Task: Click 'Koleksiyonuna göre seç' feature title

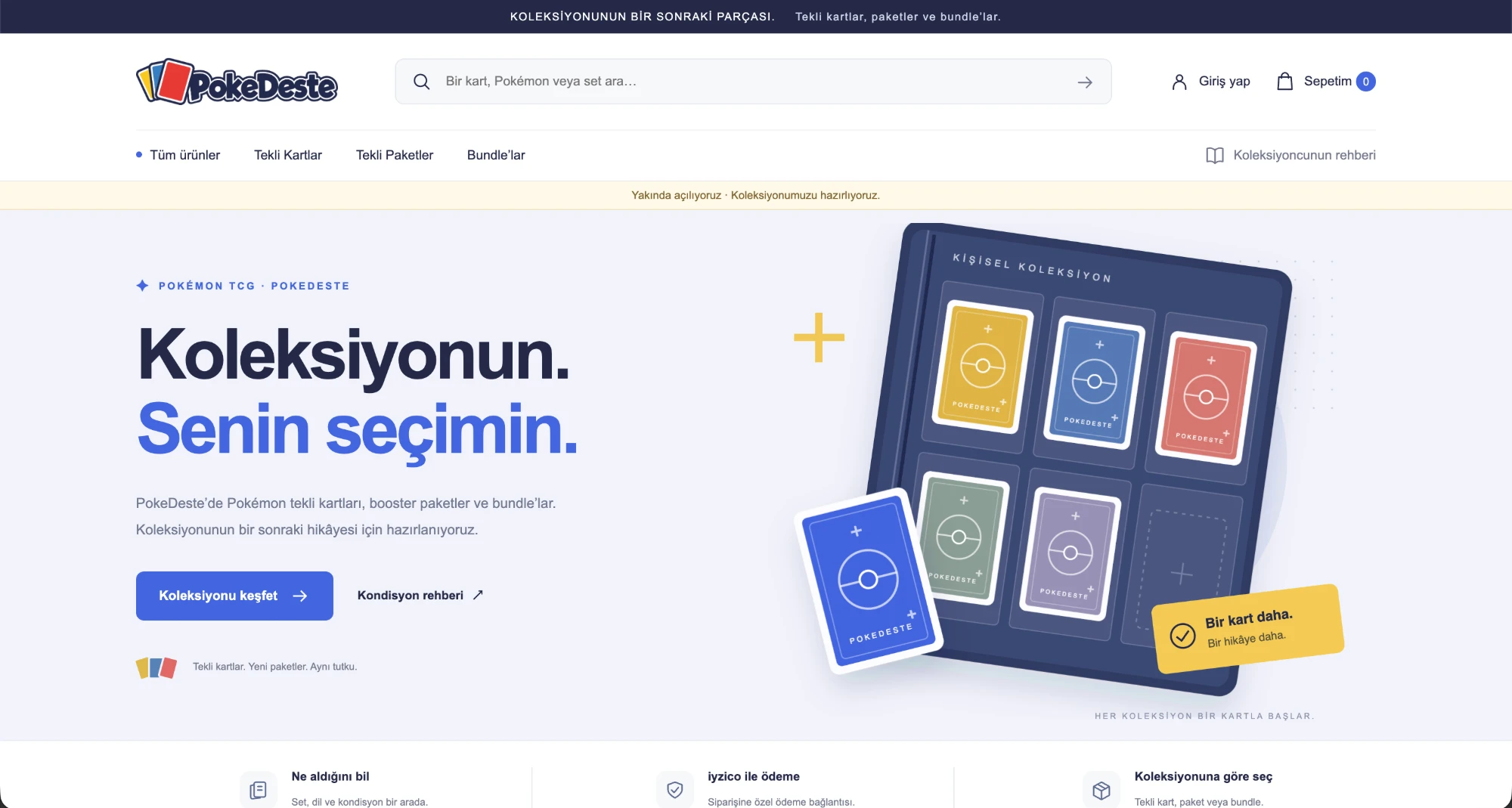Action: coord(1203,776)
